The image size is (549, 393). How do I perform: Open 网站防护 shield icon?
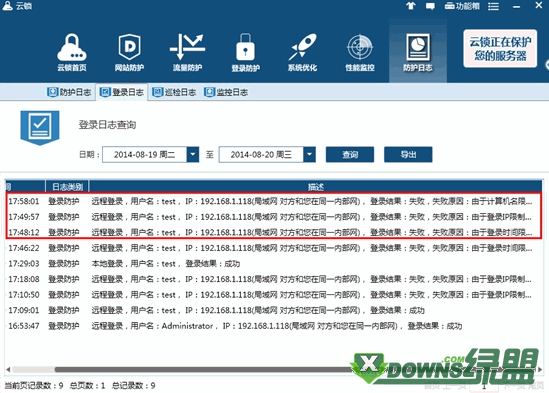[x=129, y=53]
